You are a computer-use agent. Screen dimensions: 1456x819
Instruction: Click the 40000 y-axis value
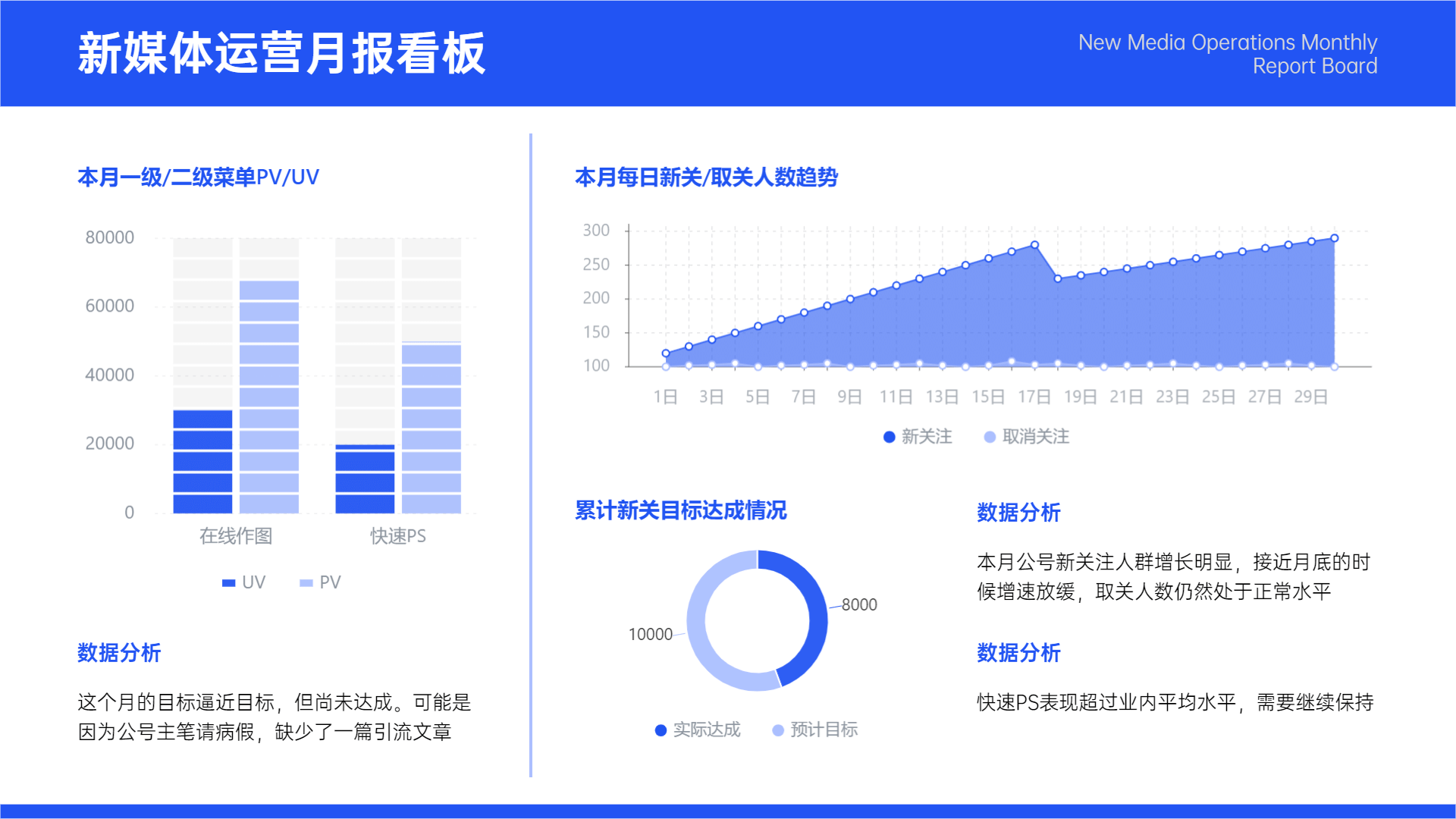point(110,375)
